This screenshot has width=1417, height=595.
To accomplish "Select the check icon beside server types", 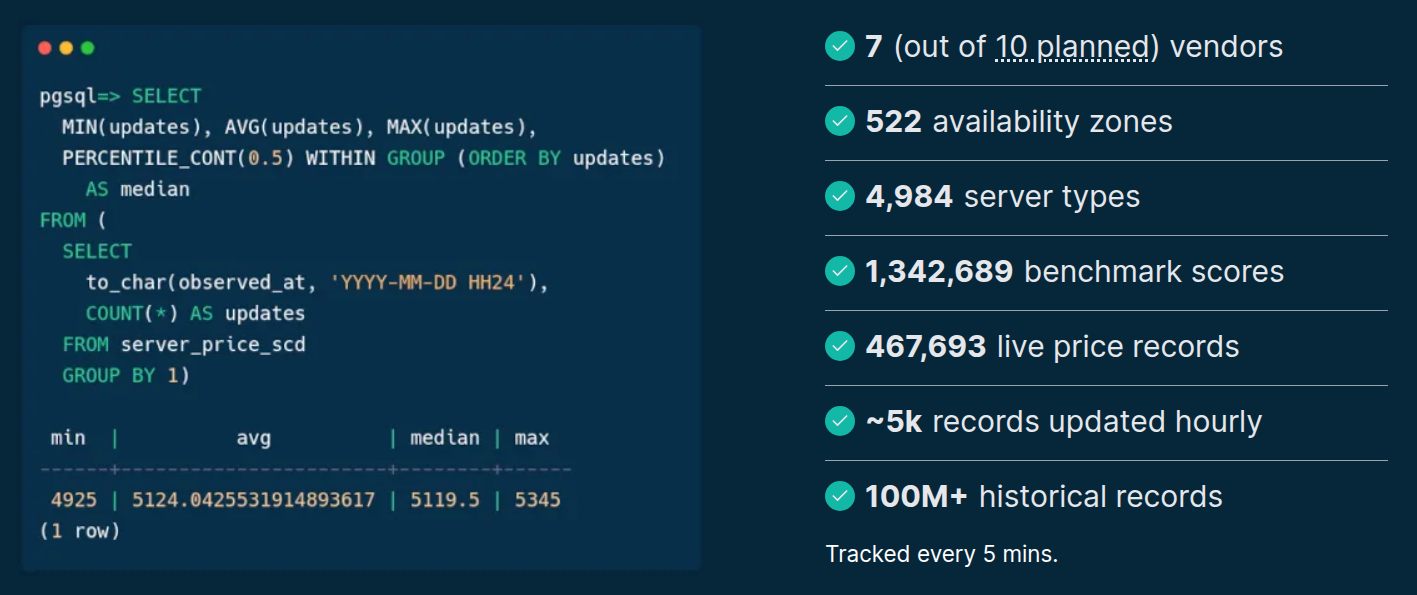I will (x=839, y=196).
